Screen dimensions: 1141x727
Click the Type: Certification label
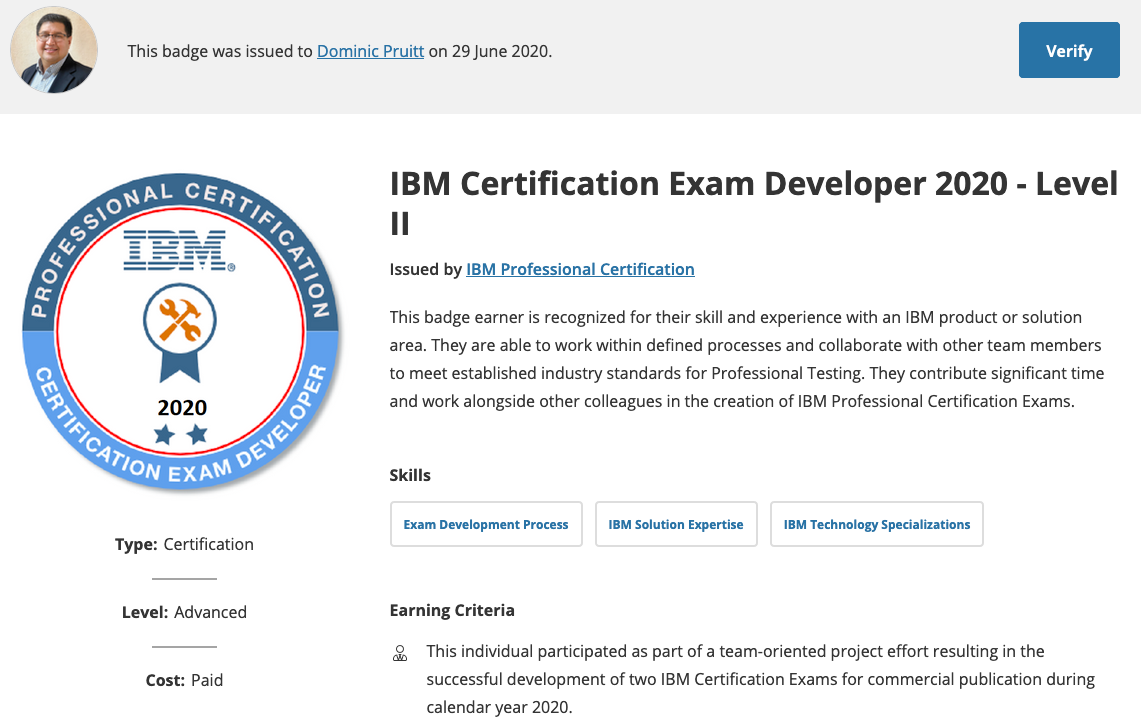click(x=184, y=544)
